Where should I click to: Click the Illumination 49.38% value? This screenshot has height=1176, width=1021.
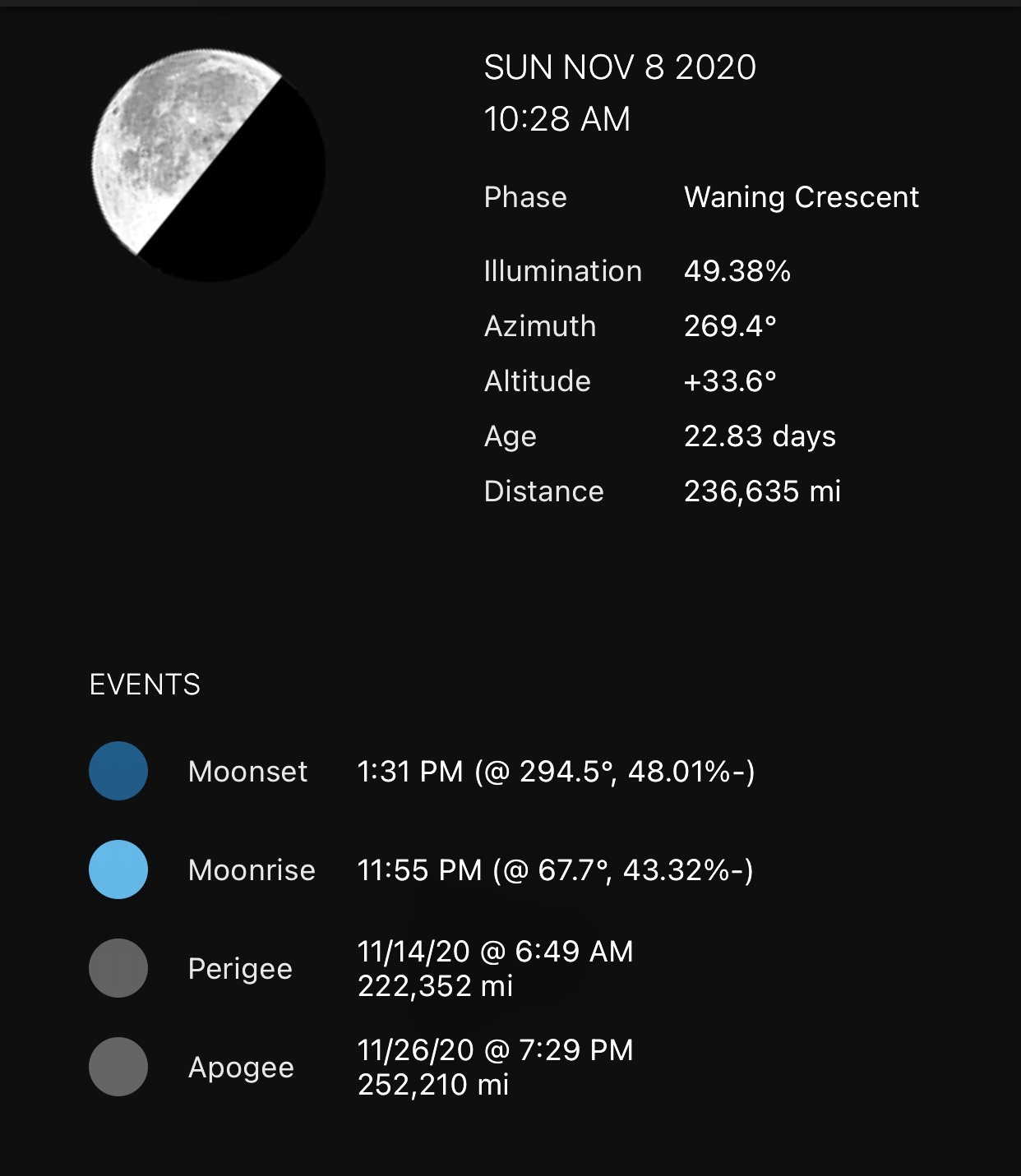point(737,271)
